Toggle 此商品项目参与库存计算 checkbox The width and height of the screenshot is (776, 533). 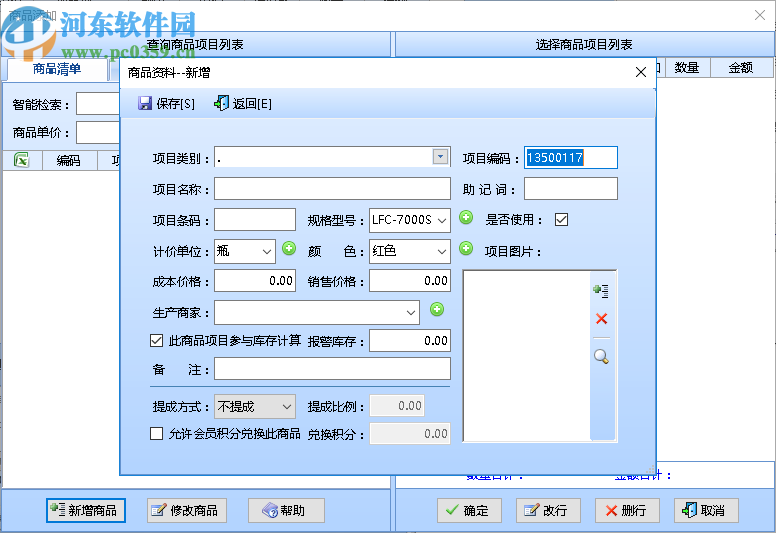(156, 340)
